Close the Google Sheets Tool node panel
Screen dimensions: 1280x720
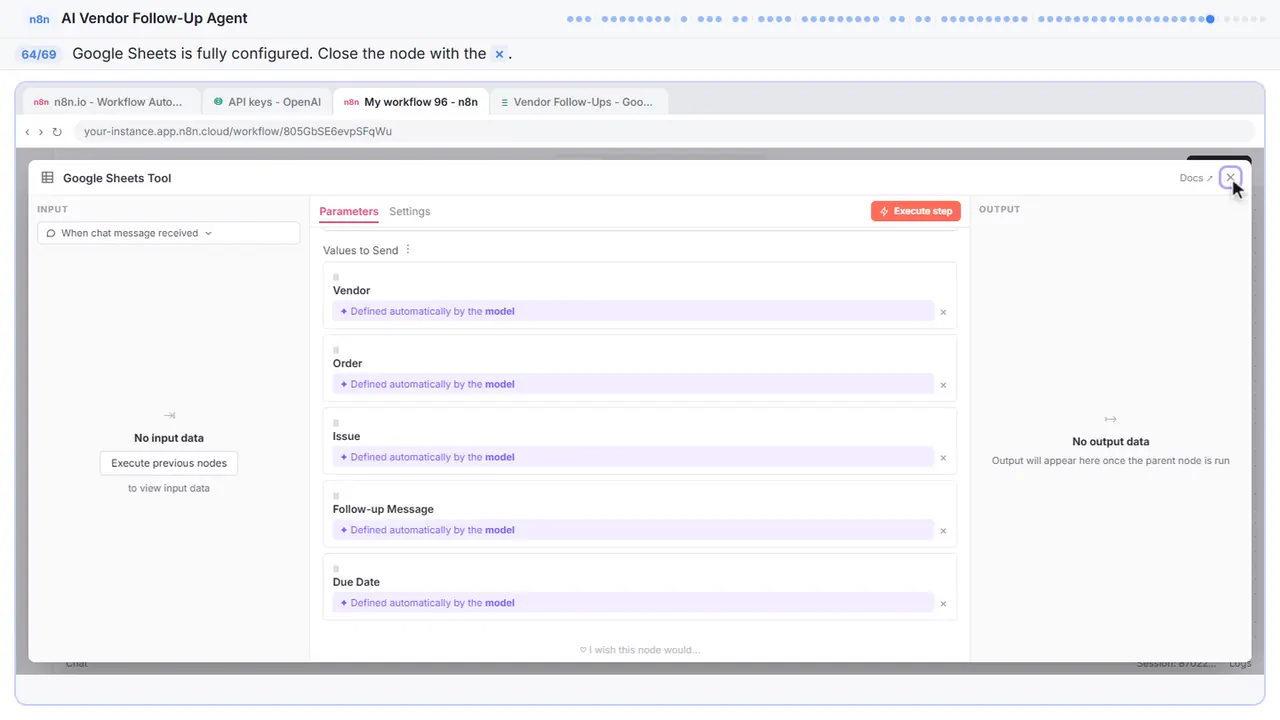pyautogui.click(x=1230, y=178)
